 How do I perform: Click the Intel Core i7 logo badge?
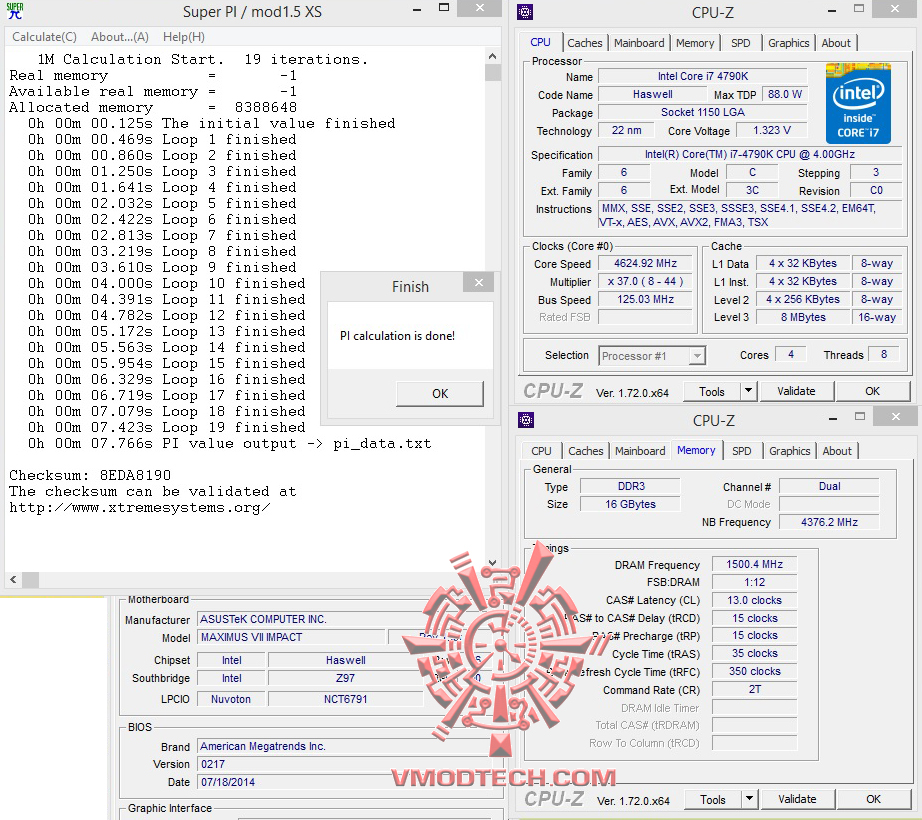click(x=858, y=103)
